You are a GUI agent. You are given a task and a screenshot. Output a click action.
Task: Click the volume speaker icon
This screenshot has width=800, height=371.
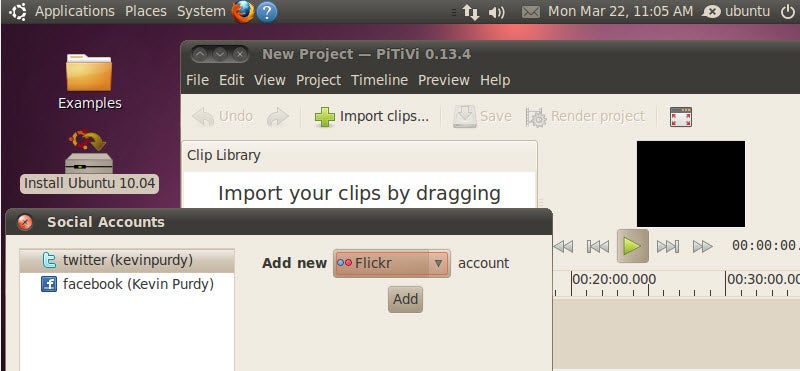pos(496,12)
